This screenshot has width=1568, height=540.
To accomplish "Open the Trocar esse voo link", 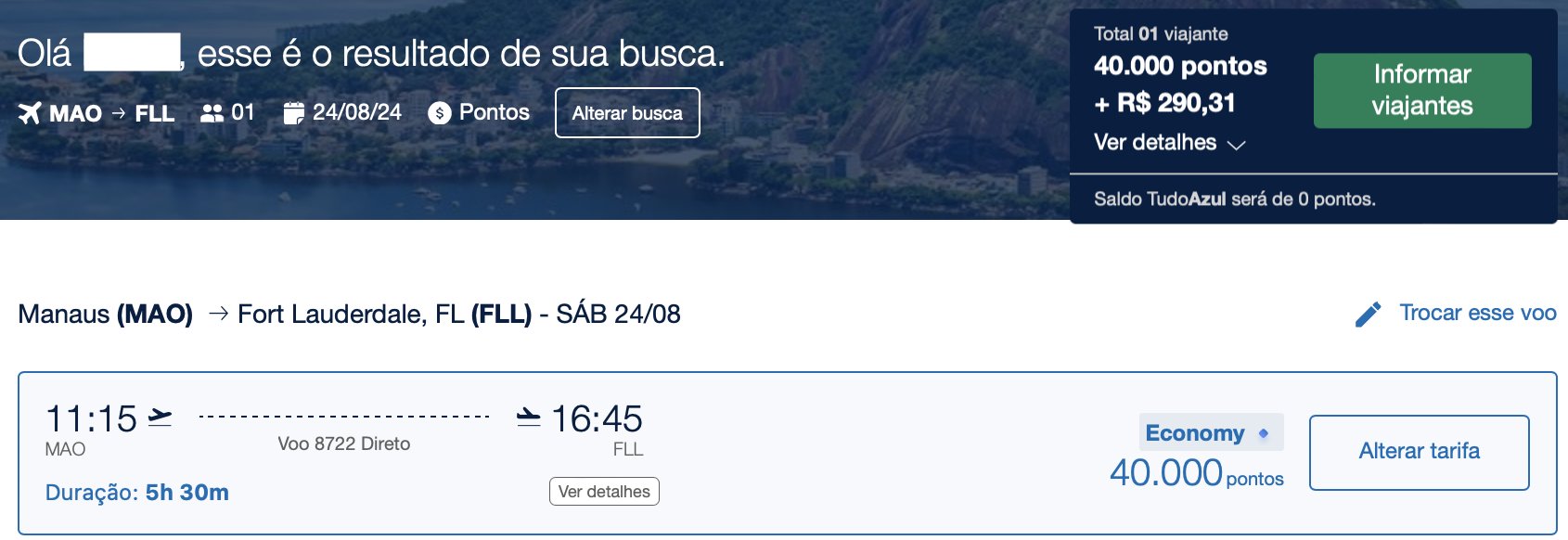I will 1478,313.
